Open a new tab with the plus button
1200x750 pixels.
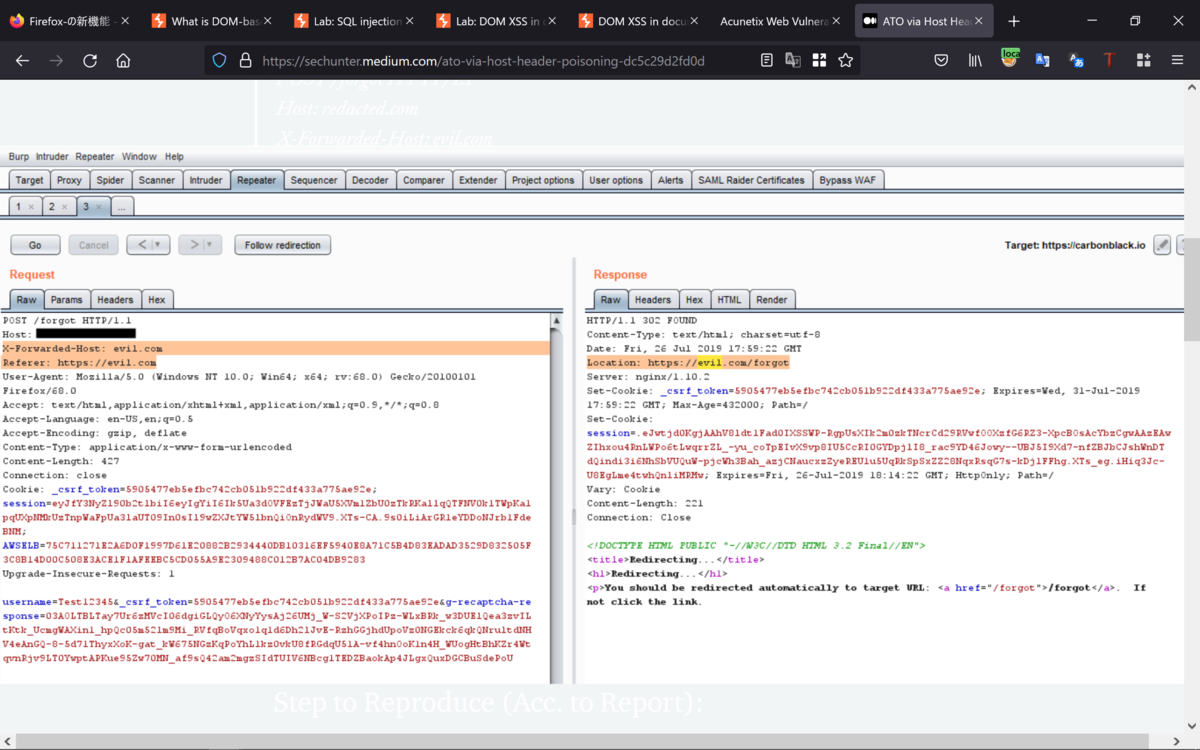tap(1014, 21)
